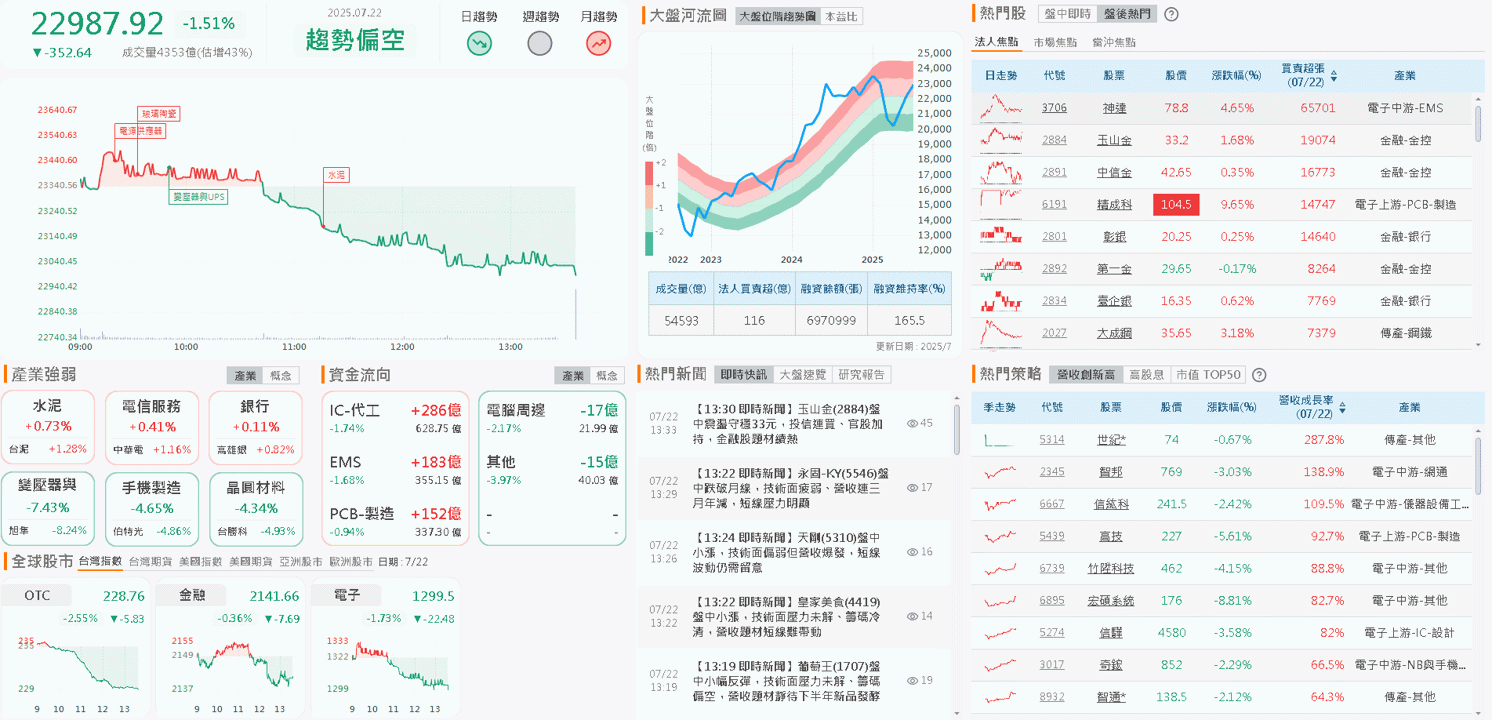
Task: Click the weekly trend gray circle icon
Action: [x=540, y=43]
